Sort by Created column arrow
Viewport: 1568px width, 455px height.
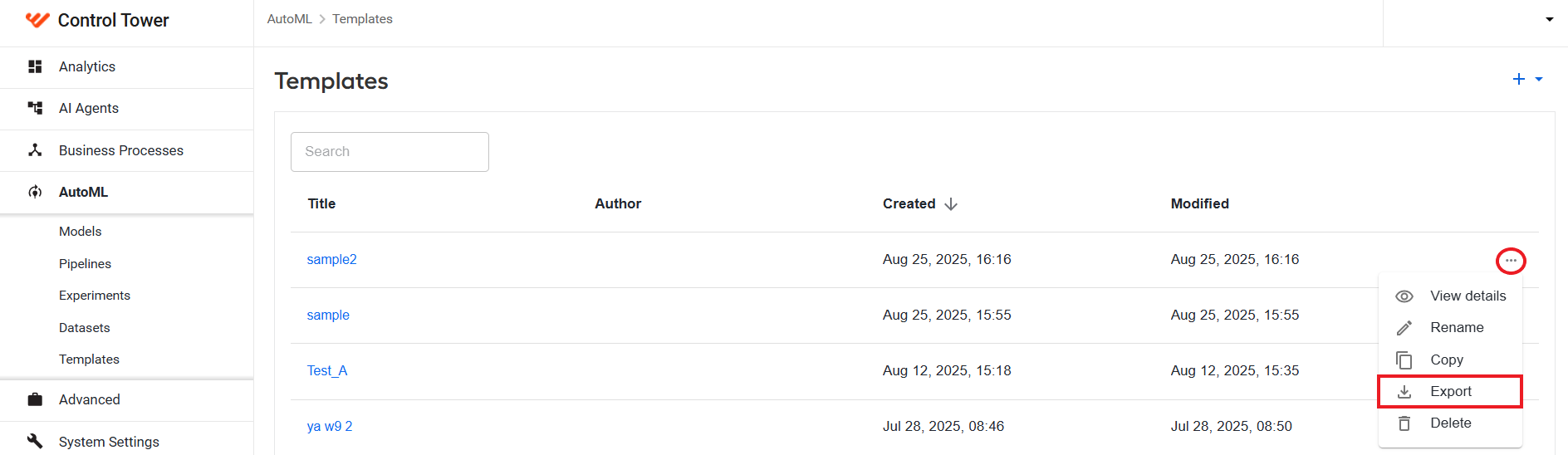pyautogui.click(x=951, y=204)
